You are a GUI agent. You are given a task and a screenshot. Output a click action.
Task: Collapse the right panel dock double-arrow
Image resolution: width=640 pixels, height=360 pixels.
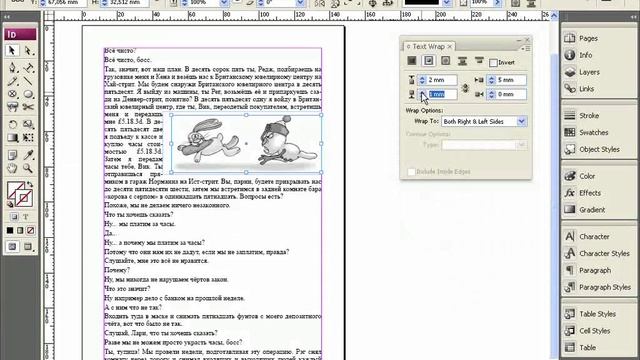[633, 17]
